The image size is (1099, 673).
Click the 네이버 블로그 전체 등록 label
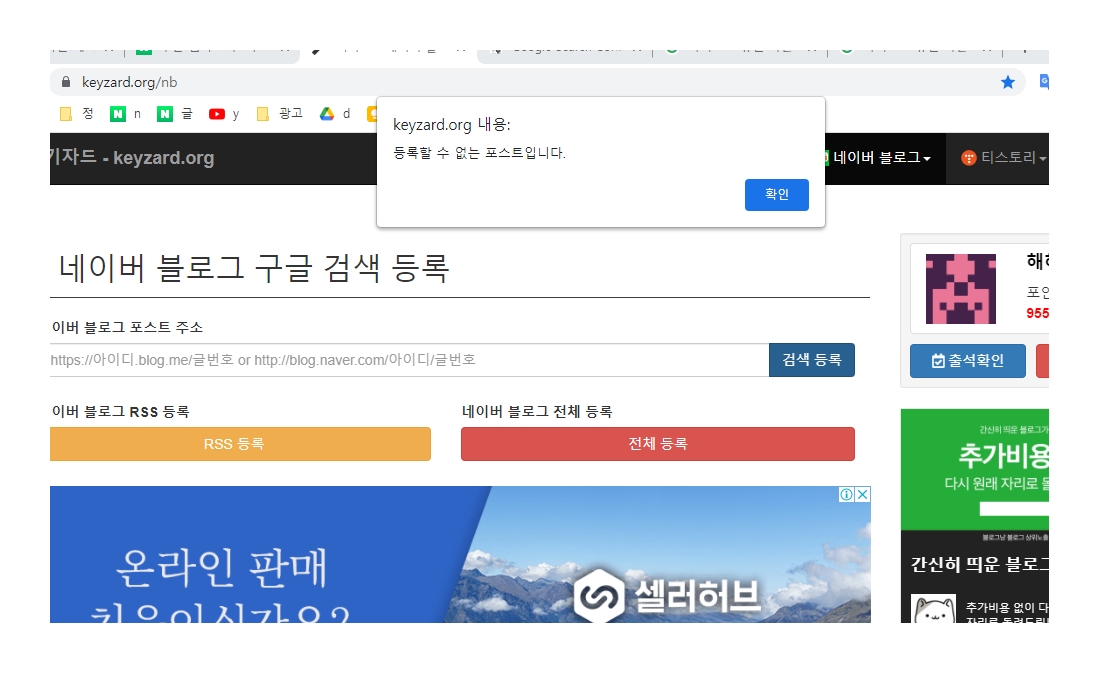coord(537,412)
